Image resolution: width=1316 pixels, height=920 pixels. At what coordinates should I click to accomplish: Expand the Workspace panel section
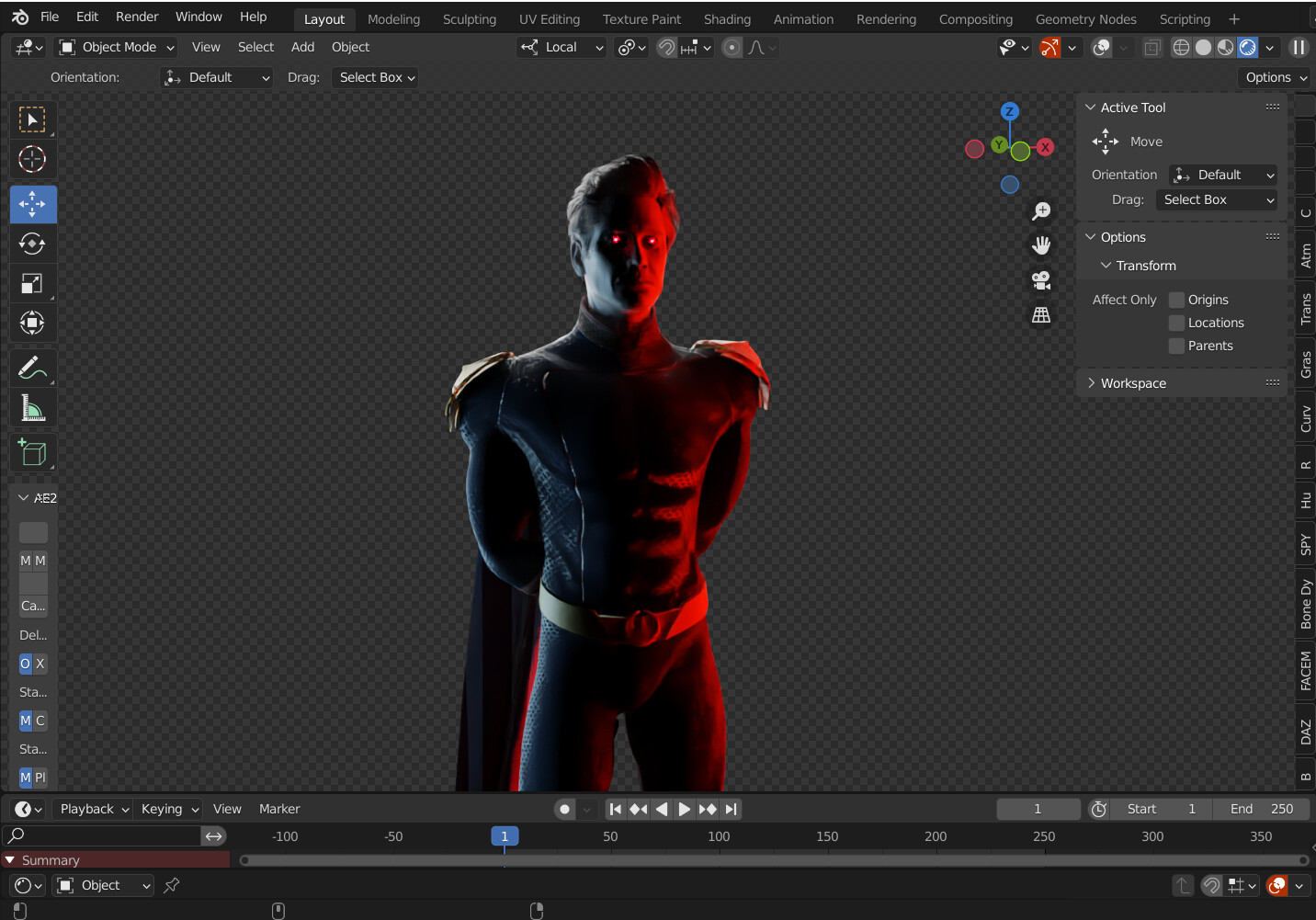click(1133, 382)
